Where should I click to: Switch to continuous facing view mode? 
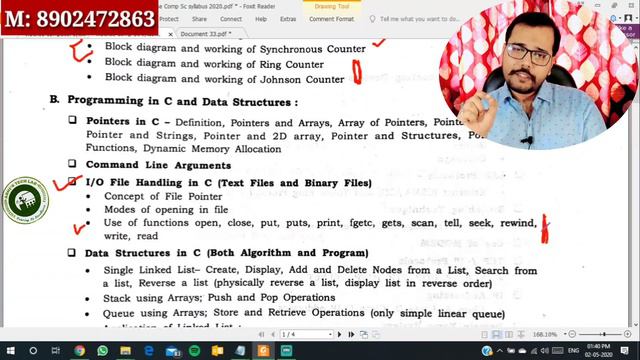coord(521,334)
